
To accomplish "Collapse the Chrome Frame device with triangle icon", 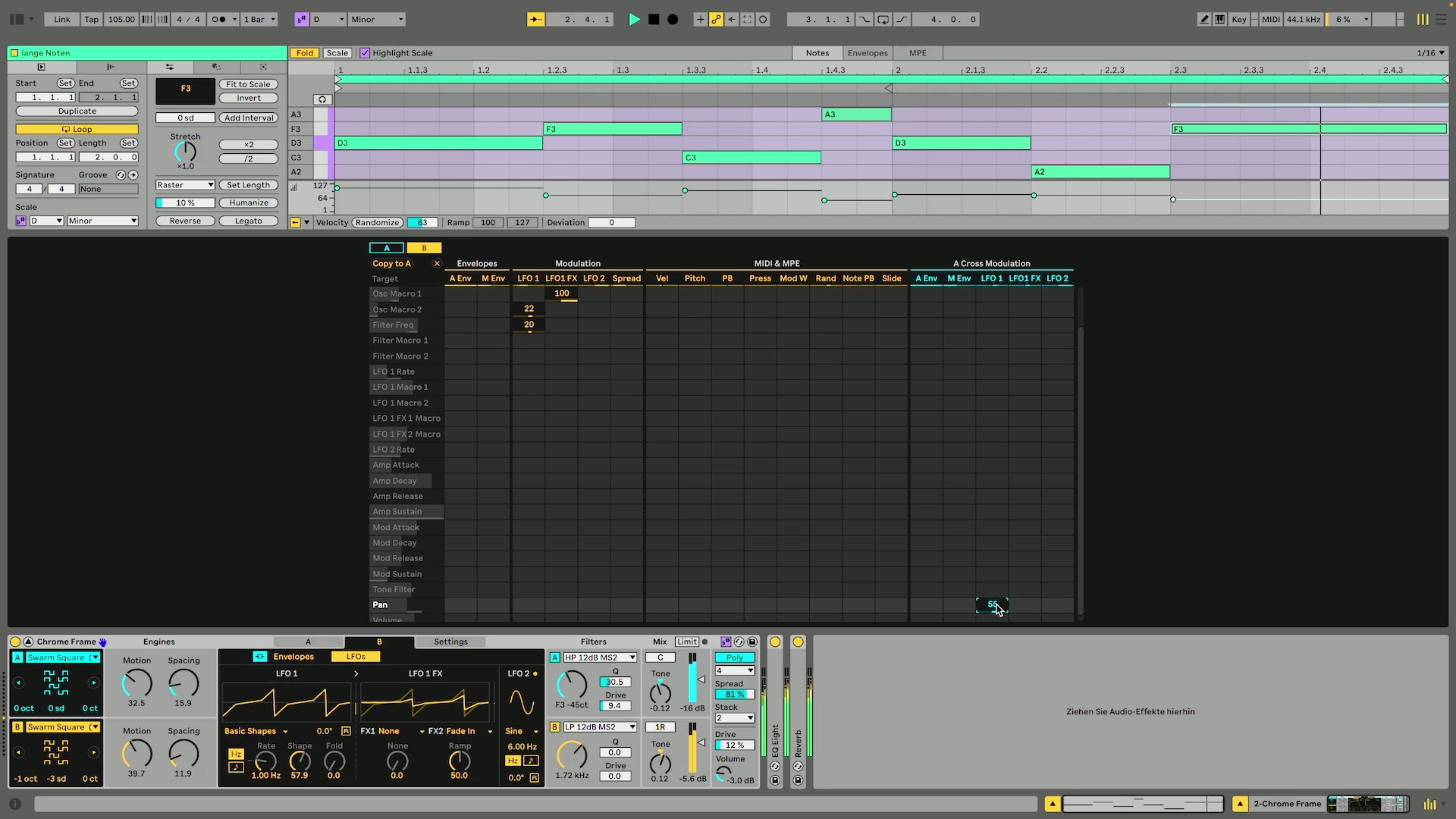I will [28, 642].
